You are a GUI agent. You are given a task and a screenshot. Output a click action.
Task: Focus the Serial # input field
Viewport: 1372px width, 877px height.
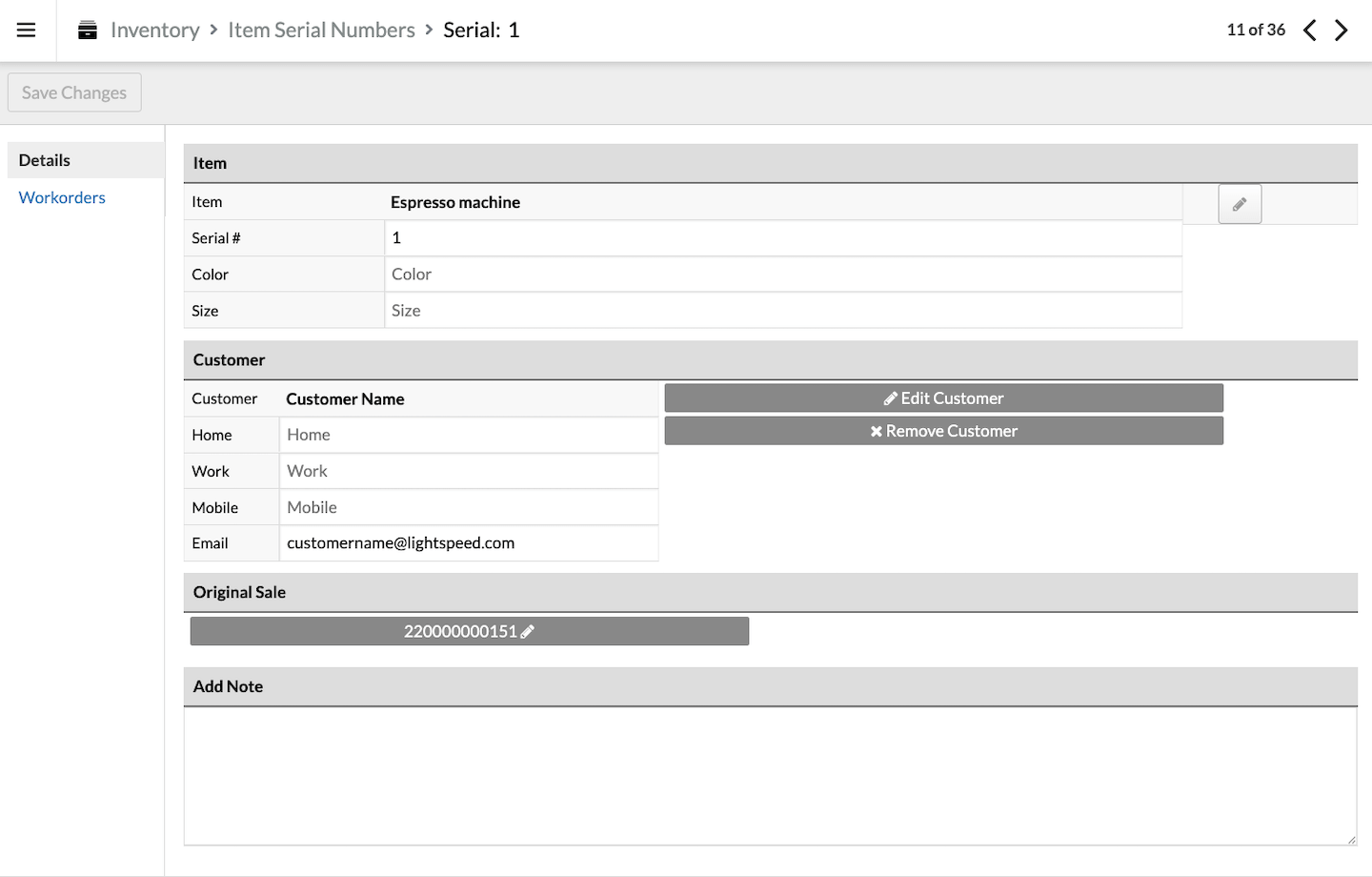tap(782, 238)
